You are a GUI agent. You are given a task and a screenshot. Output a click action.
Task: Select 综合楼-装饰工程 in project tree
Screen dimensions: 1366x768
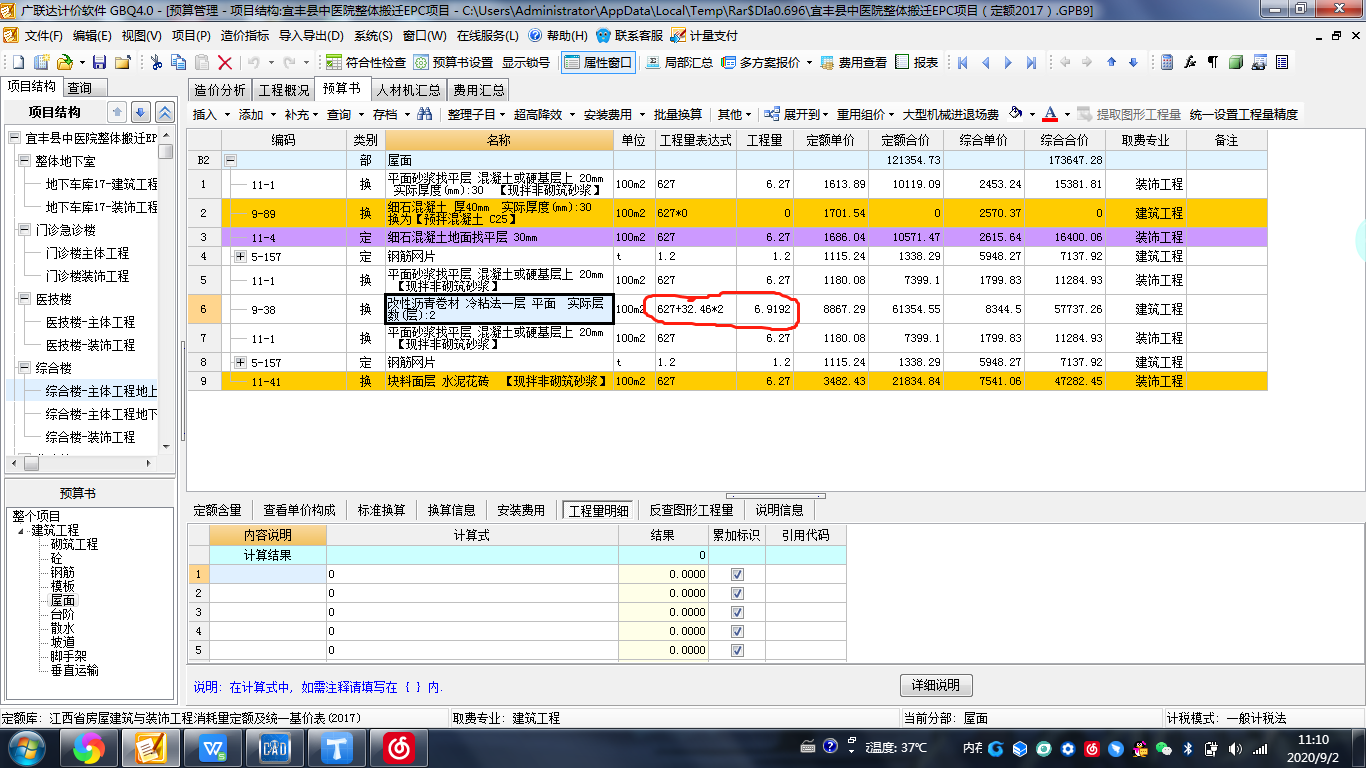tap(90, 437)
